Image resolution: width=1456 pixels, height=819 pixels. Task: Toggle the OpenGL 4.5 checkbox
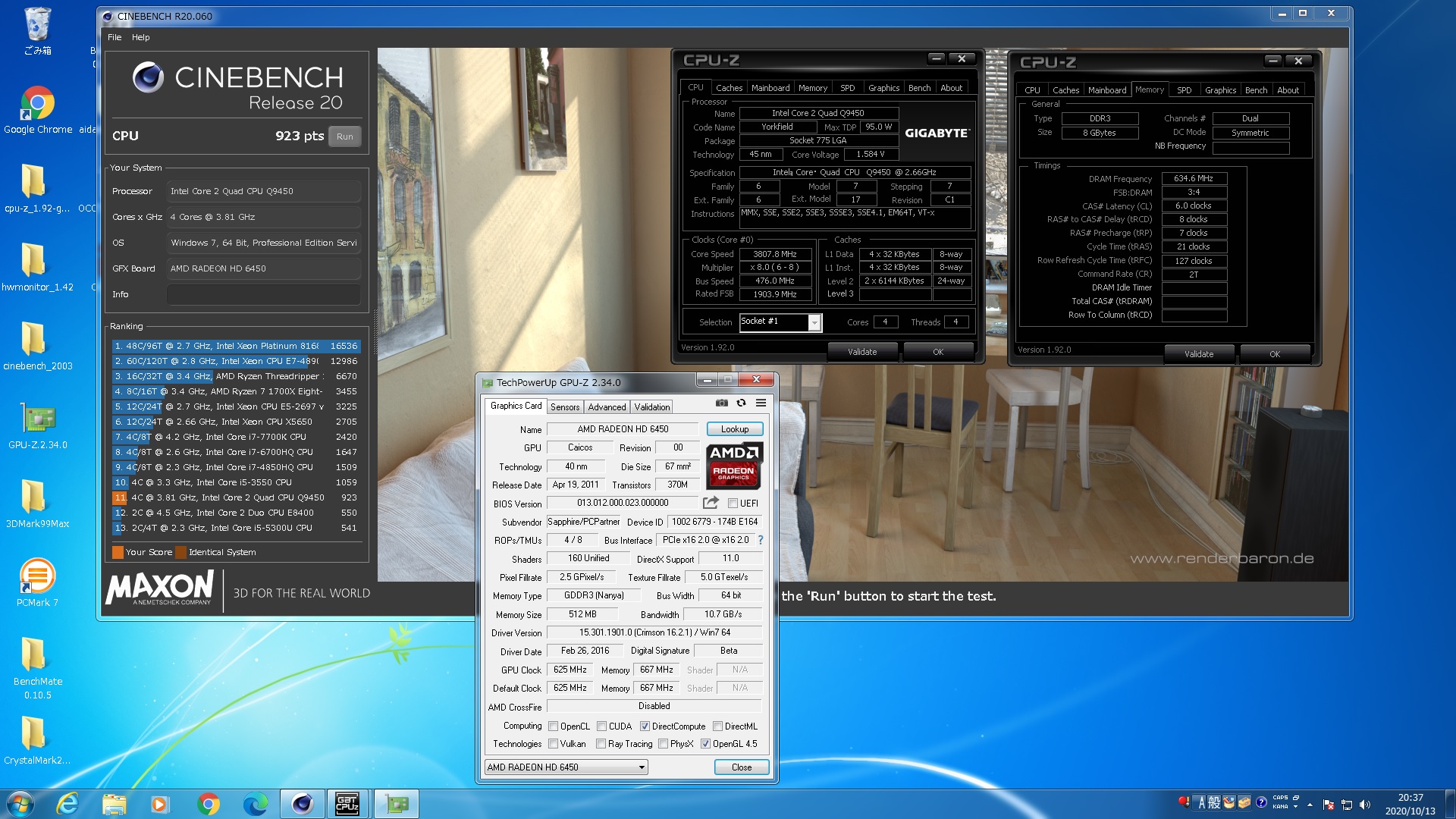[x=705, y=744]
